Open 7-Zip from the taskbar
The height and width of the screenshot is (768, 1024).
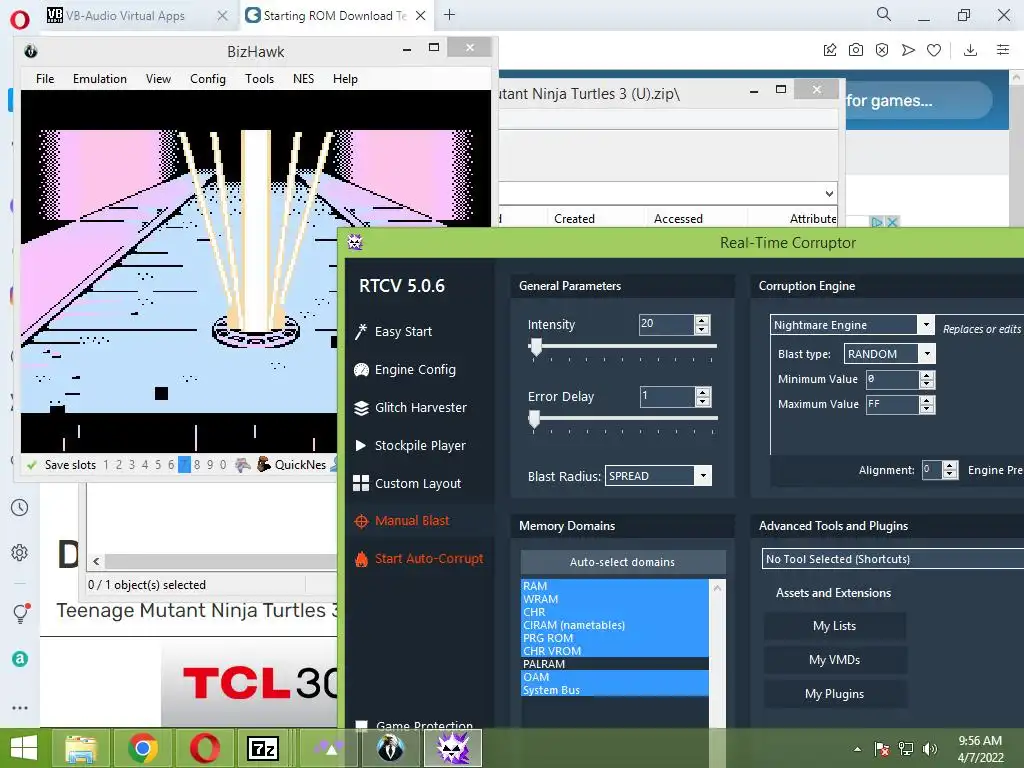pyautogui.click(x=263, y=748)
